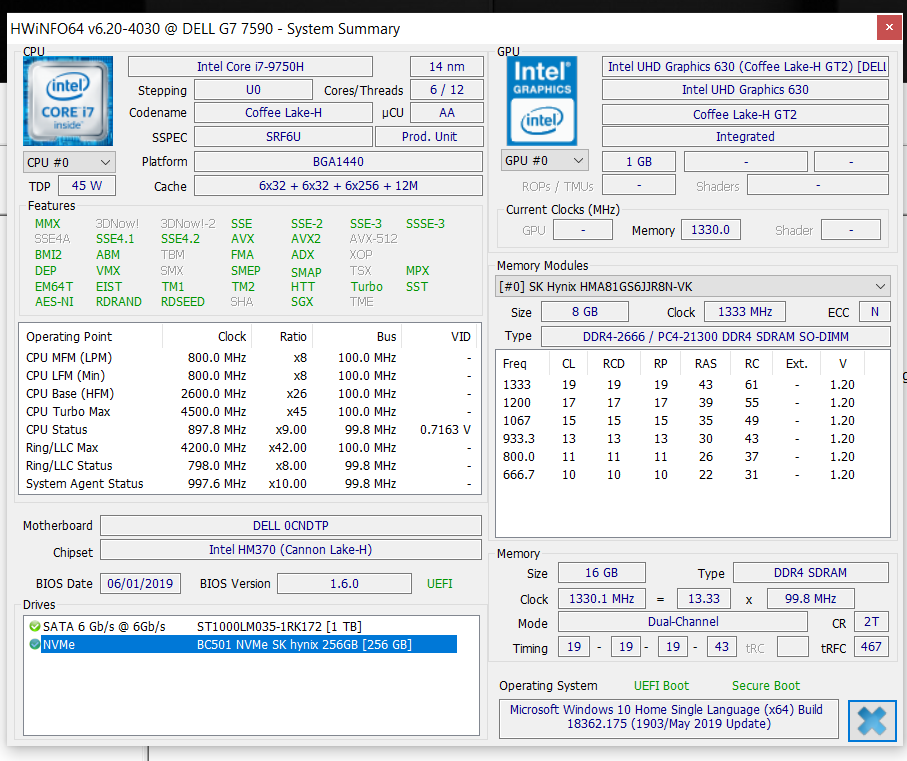Viewport: 907px width, 761px height.
Task: Expand the SK Hynix memory module dropdown
Action: point(692,287)
